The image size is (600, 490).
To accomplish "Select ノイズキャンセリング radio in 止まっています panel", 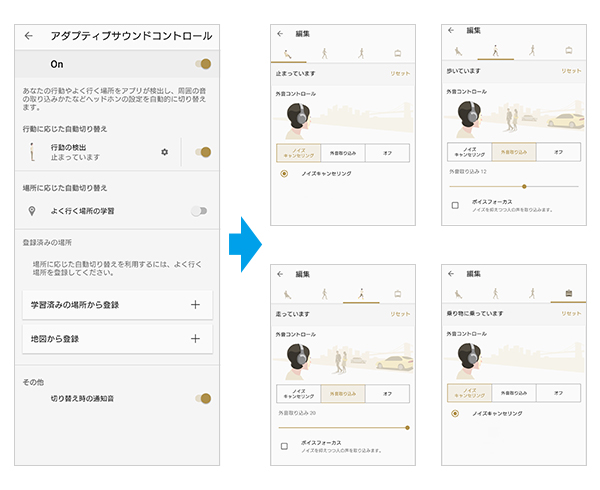I will tap(285, 173).
